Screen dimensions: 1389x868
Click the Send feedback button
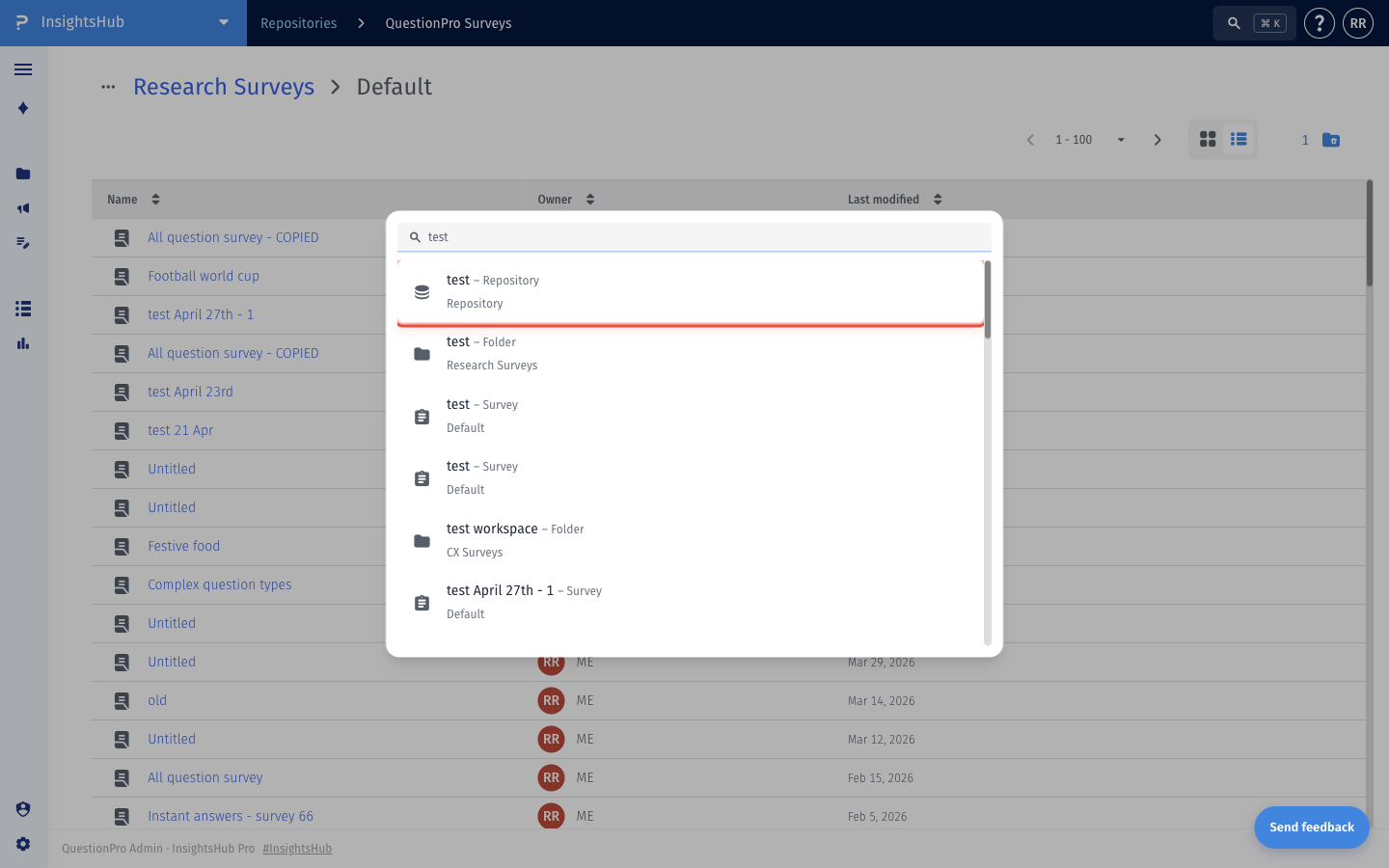pos(1312,827)
